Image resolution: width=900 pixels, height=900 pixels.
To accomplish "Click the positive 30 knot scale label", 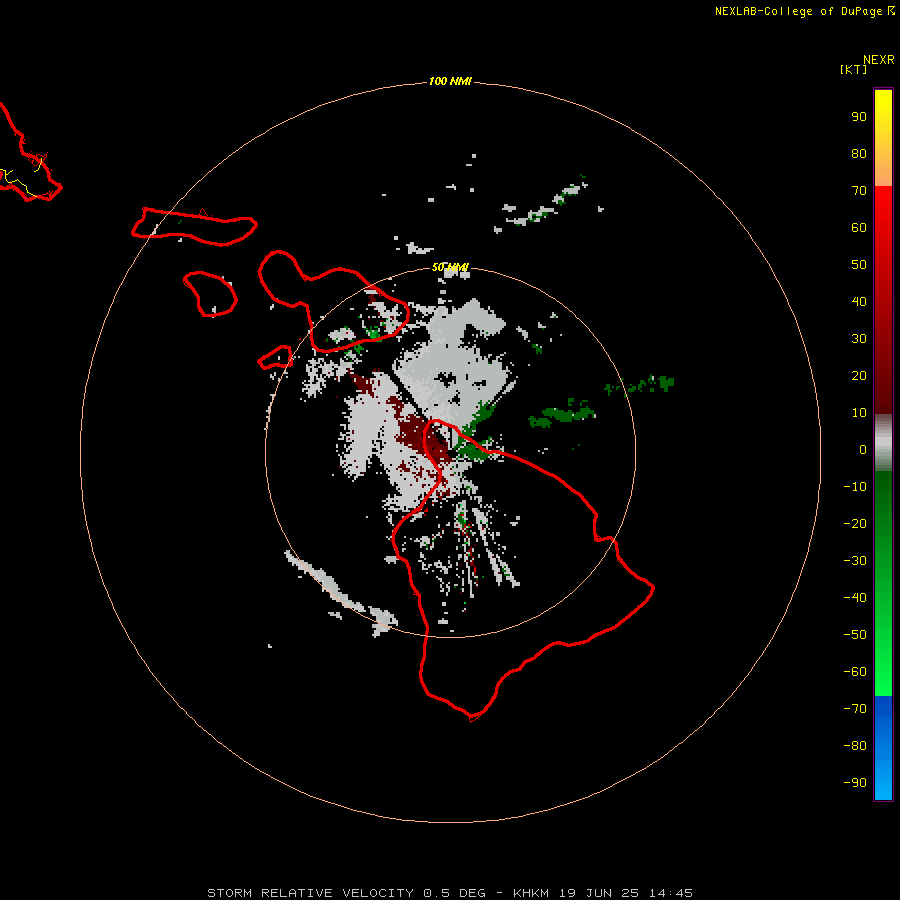I will coord(859,339).
